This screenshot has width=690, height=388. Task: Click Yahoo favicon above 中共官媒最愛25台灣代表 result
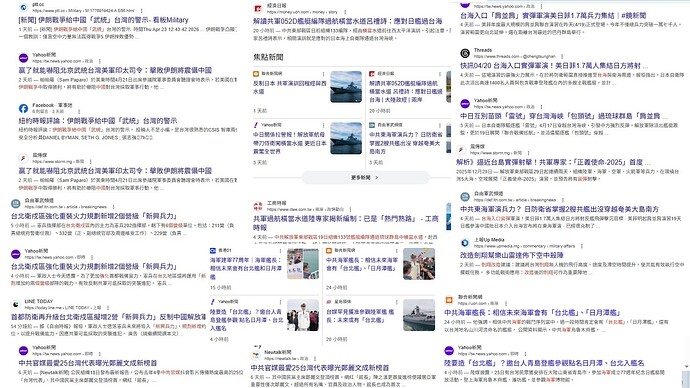tap(24, 350)
